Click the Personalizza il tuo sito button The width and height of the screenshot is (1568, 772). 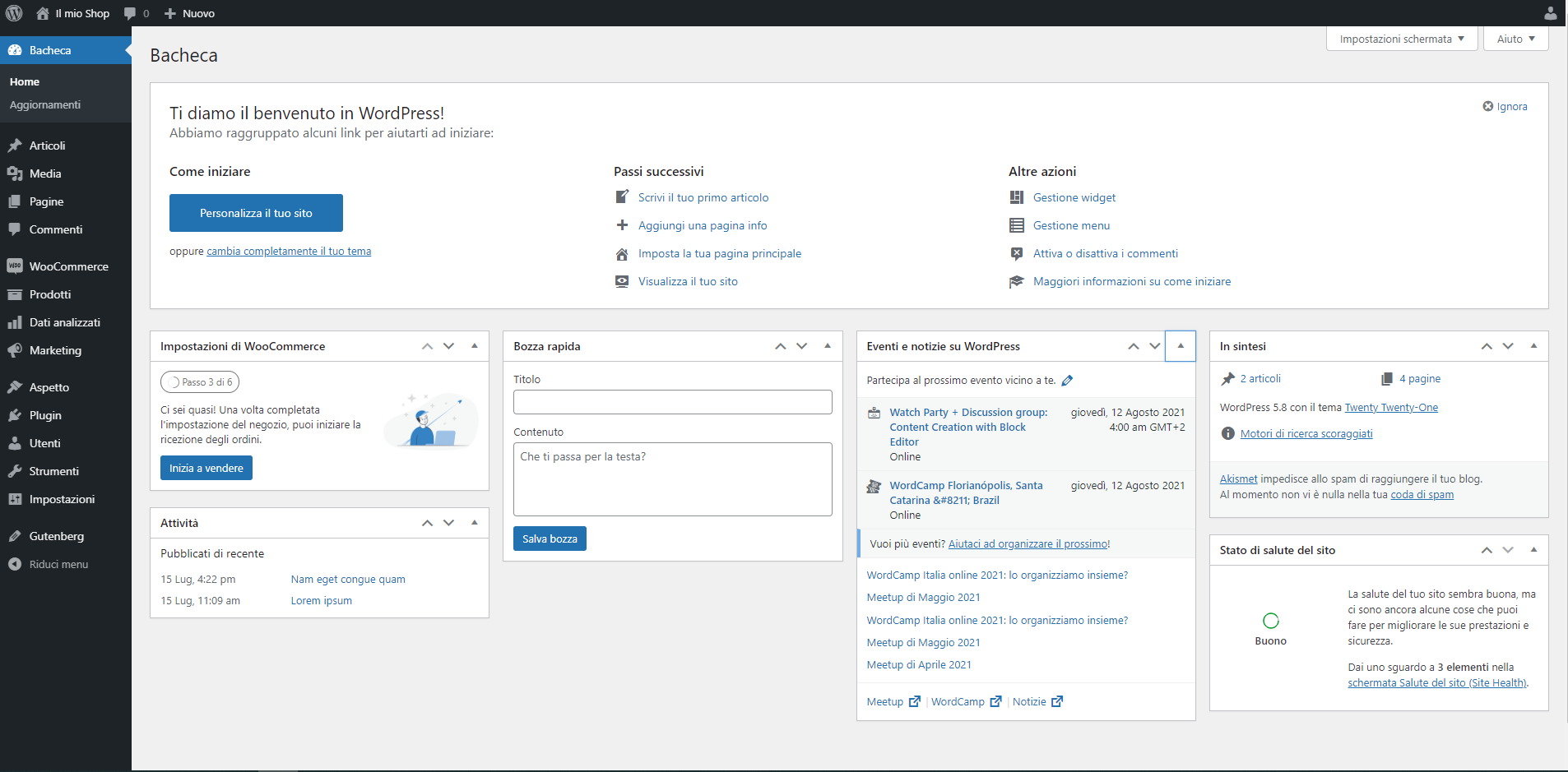pos(256,212)
